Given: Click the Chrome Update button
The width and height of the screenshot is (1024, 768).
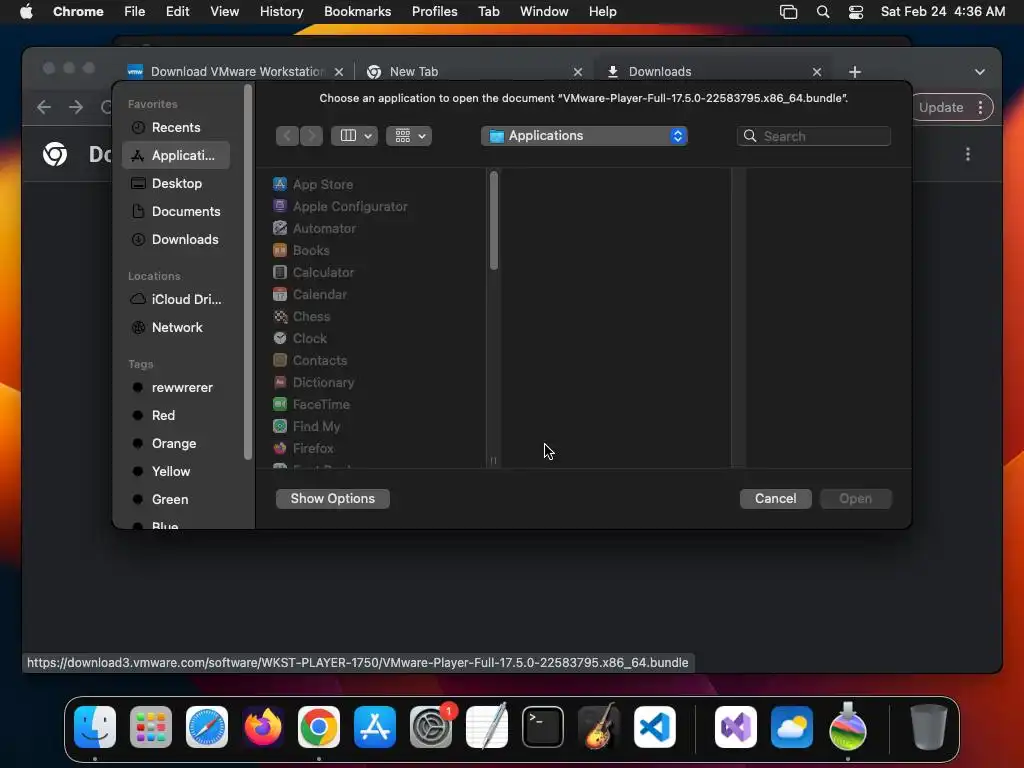Looking at the screenshot, I should point(940,108).
